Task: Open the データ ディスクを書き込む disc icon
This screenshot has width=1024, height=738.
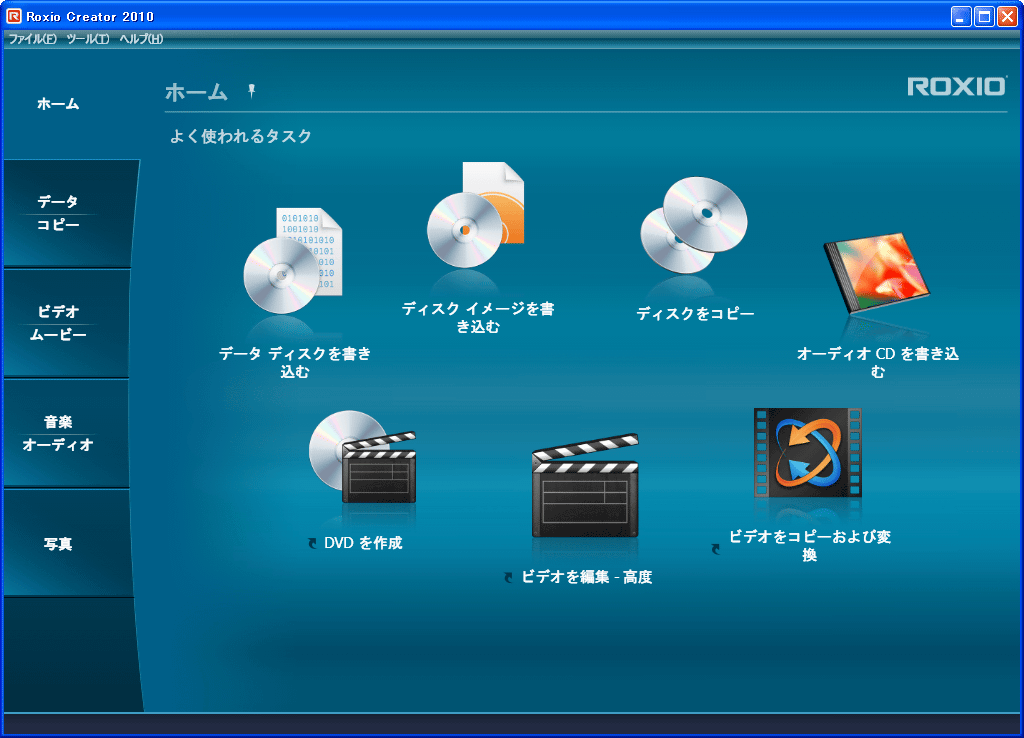Action: 293,261
